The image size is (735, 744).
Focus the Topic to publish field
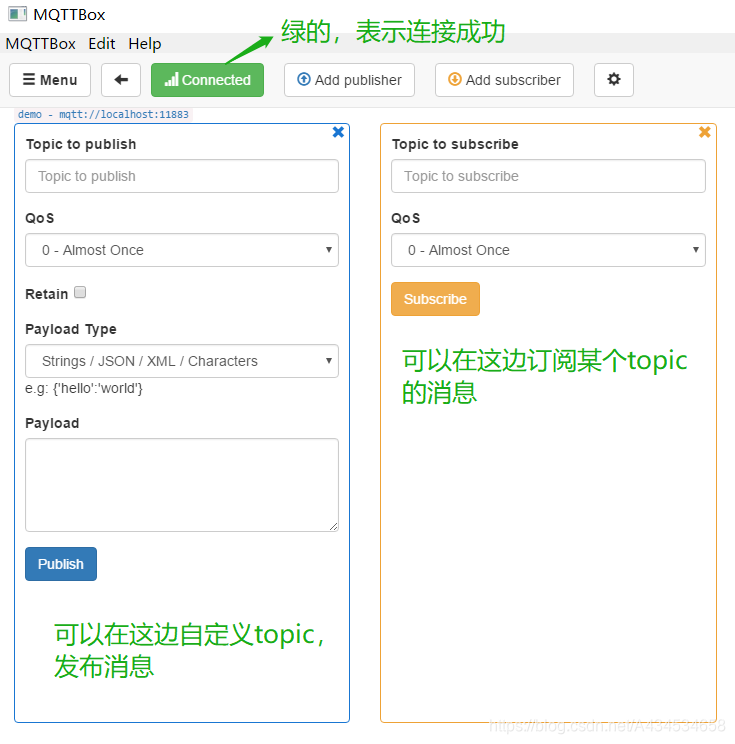coord(182,176)
